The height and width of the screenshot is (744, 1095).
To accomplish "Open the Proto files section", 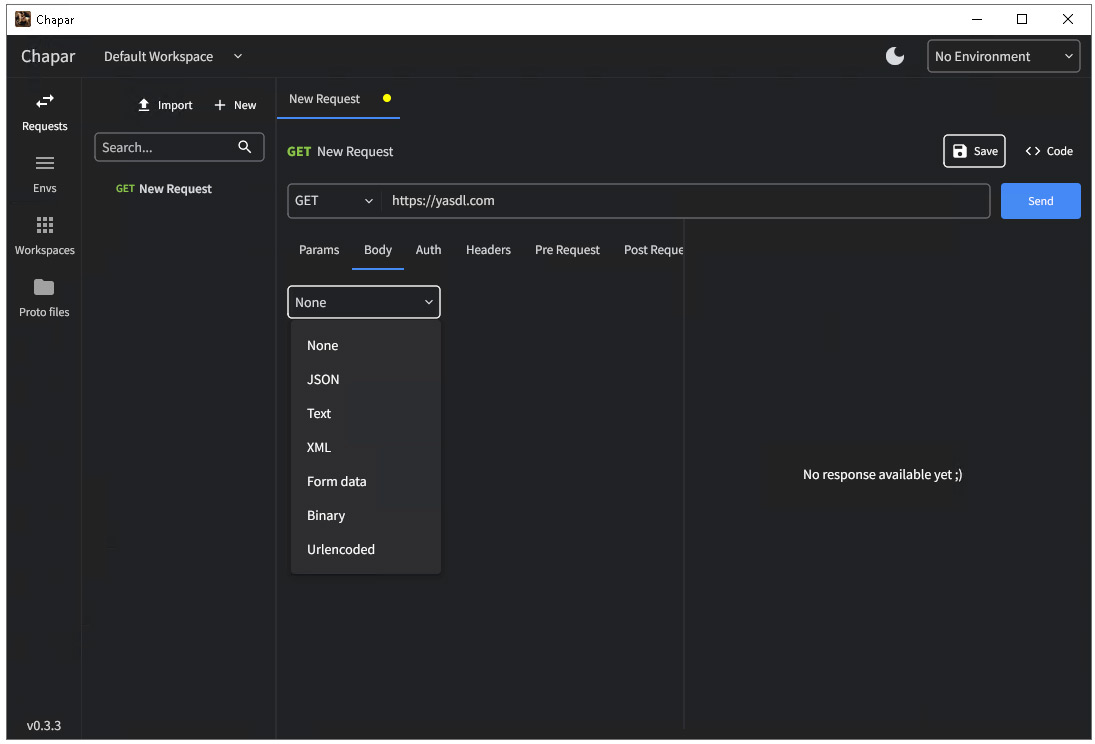I will click(x=44, y=298).
